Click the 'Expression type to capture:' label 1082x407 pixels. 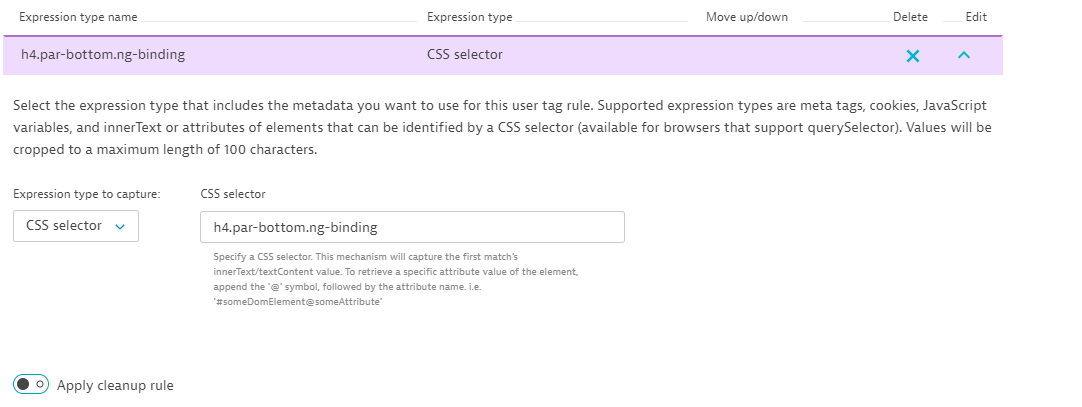[x=89, y=194]
